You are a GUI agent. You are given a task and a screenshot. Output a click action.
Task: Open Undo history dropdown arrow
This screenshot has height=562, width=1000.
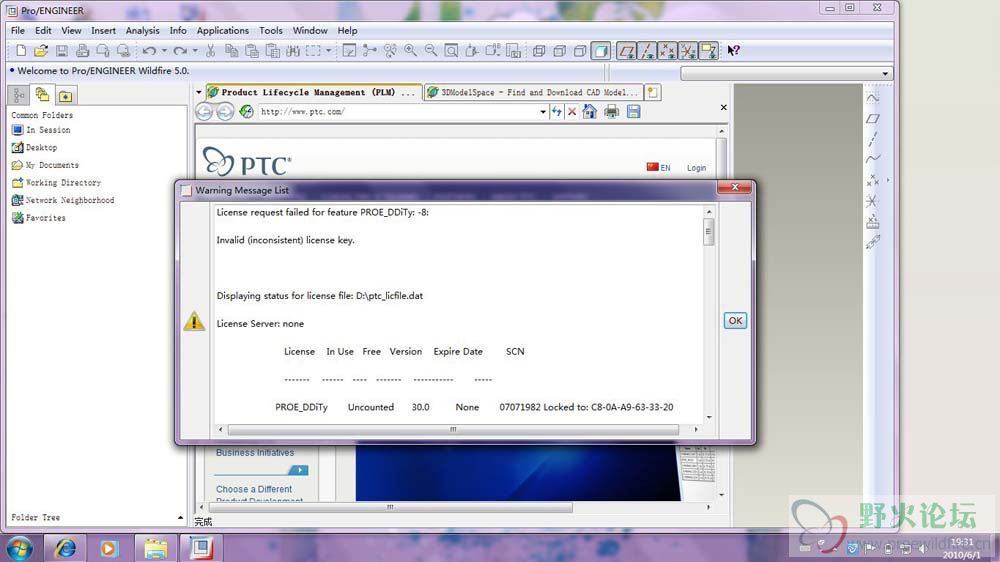(x=164, y=50)
